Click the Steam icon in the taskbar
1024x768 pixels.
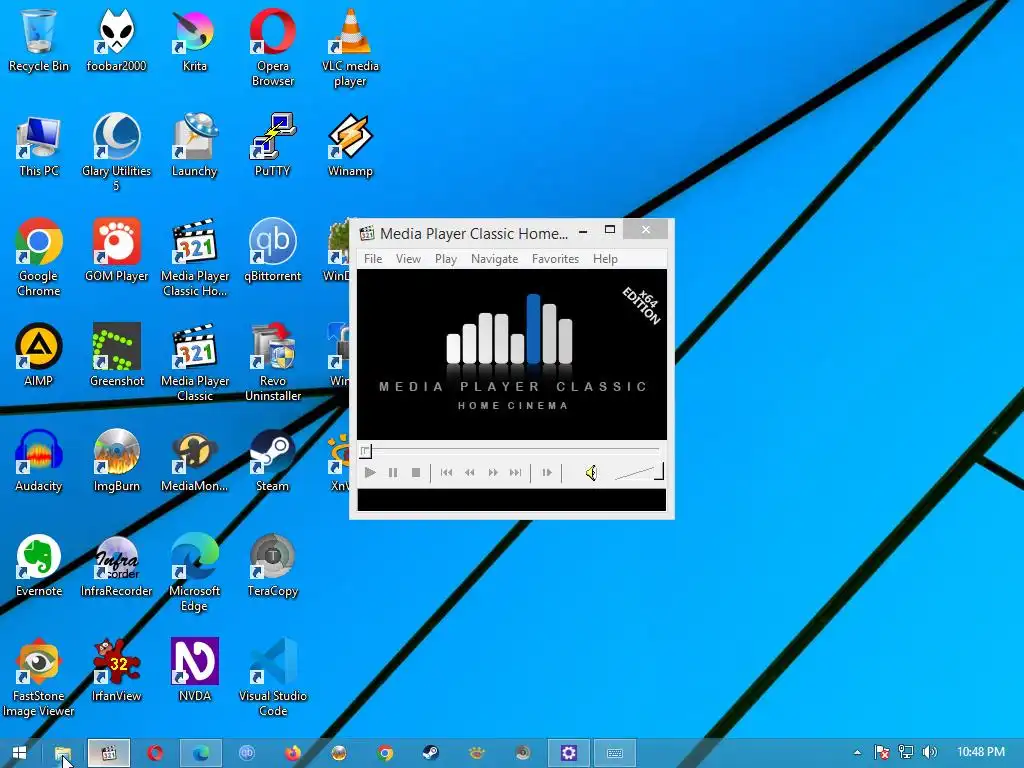pos(430,753)
